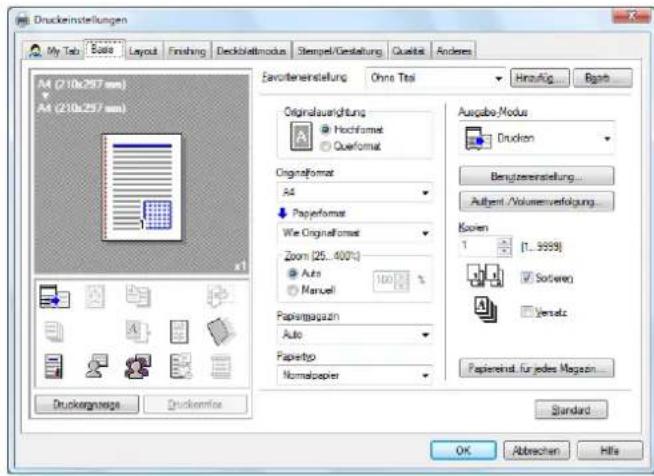This screenshot has height=476, width=654.
Task: Expand the Papierformat dropdown Wie Originalformat
Action: (355, 233)
